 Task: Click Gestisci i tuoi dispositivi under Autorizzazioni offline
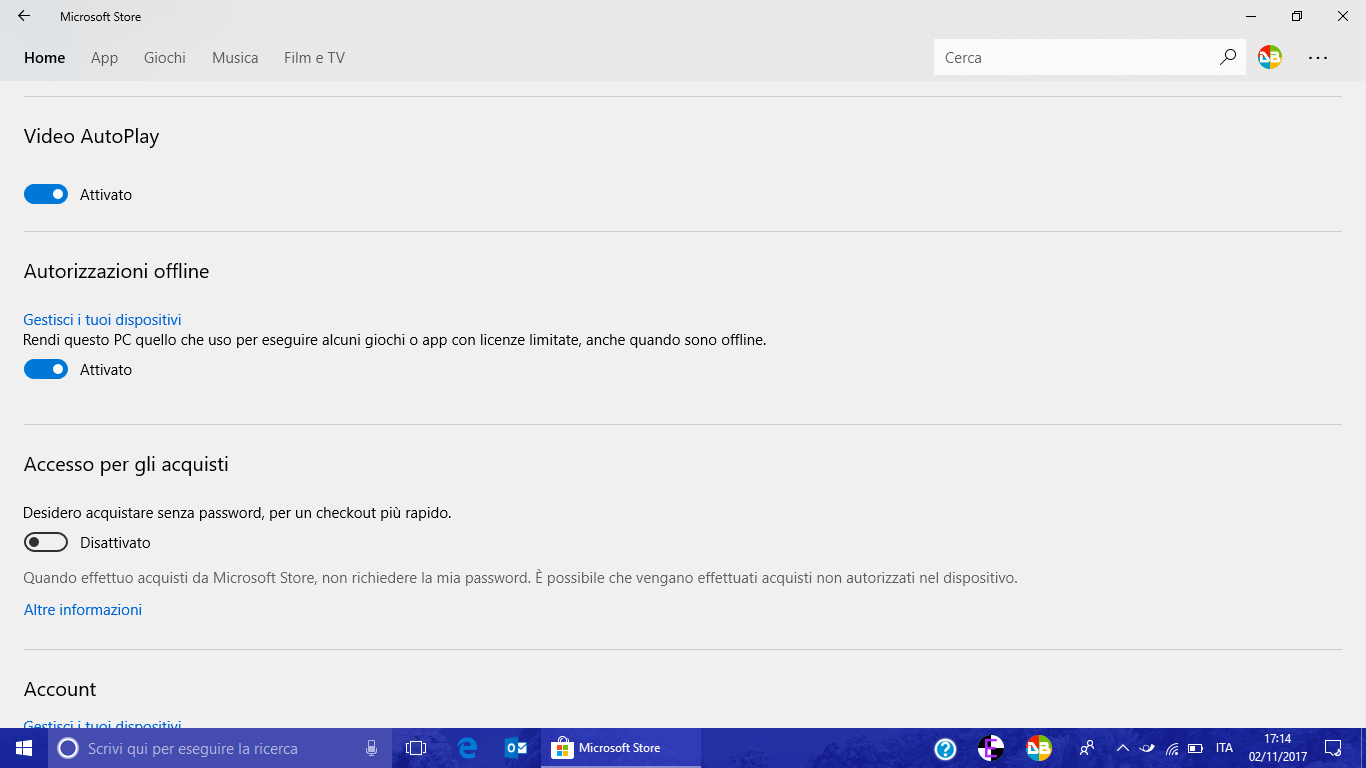coord(103,320)
